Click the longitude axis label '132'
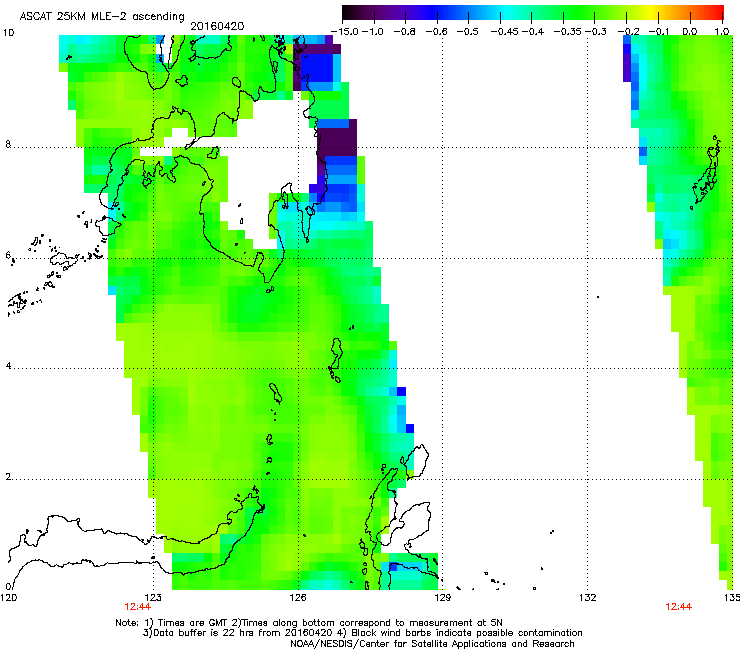The width and height of the screenshot is (740, 650). 588,598
